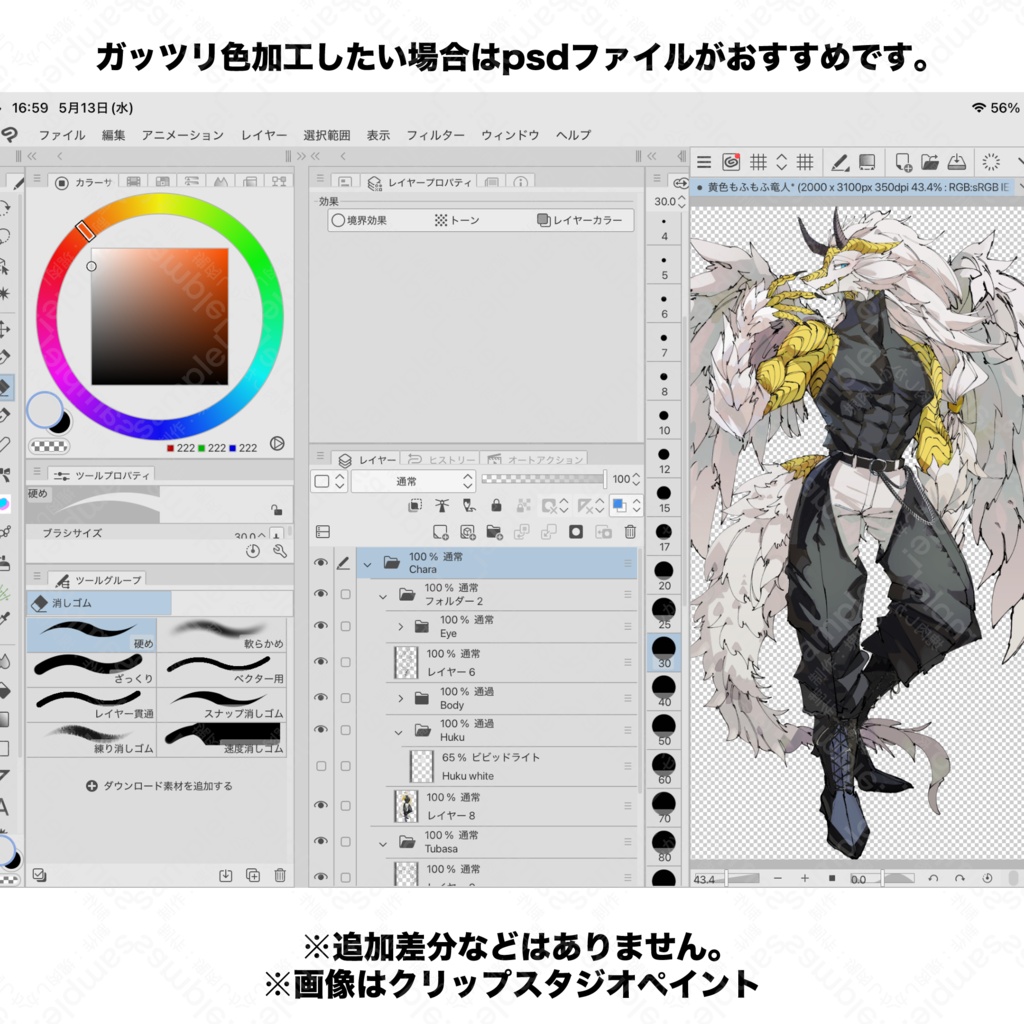This screenshot has height=1024, width=1024.
Task: Select the 境界効果 effect option
Action: coord(359,221)
